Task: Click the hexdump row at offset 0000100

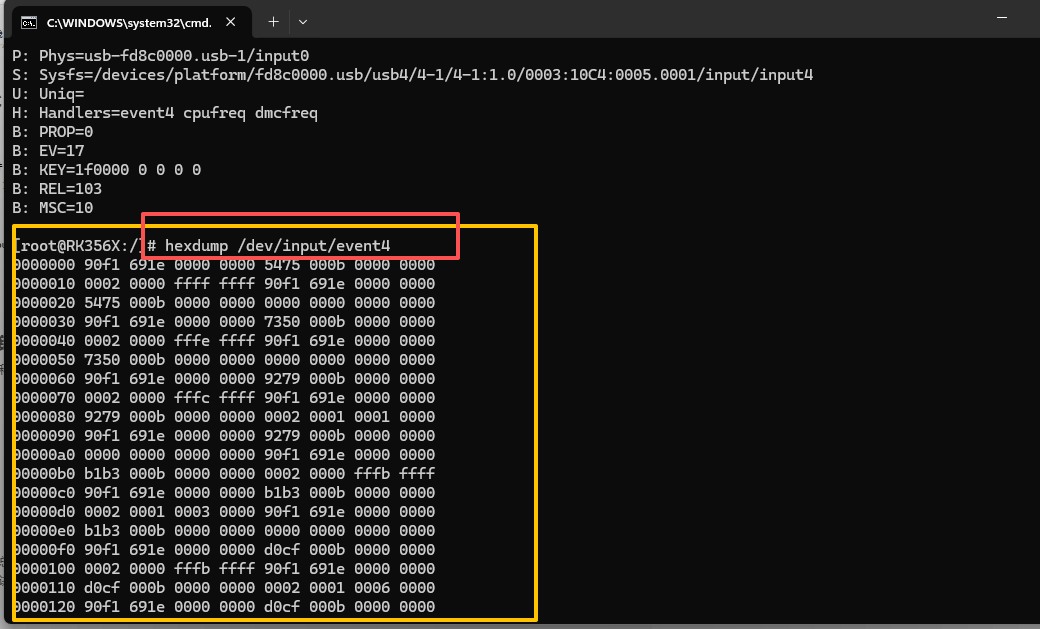Action: point(224,569)
